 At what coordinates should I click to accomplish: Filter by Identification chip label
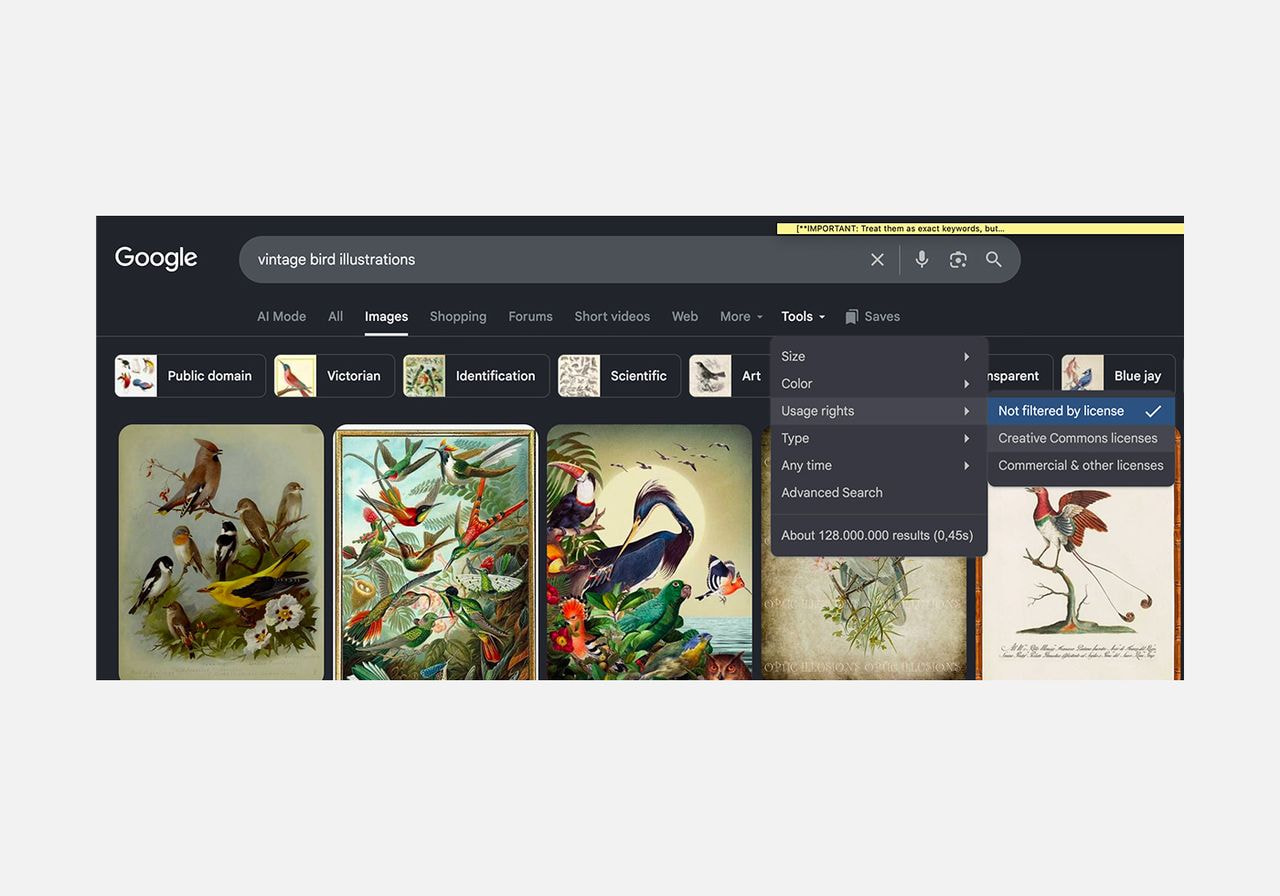click(496, 376)
